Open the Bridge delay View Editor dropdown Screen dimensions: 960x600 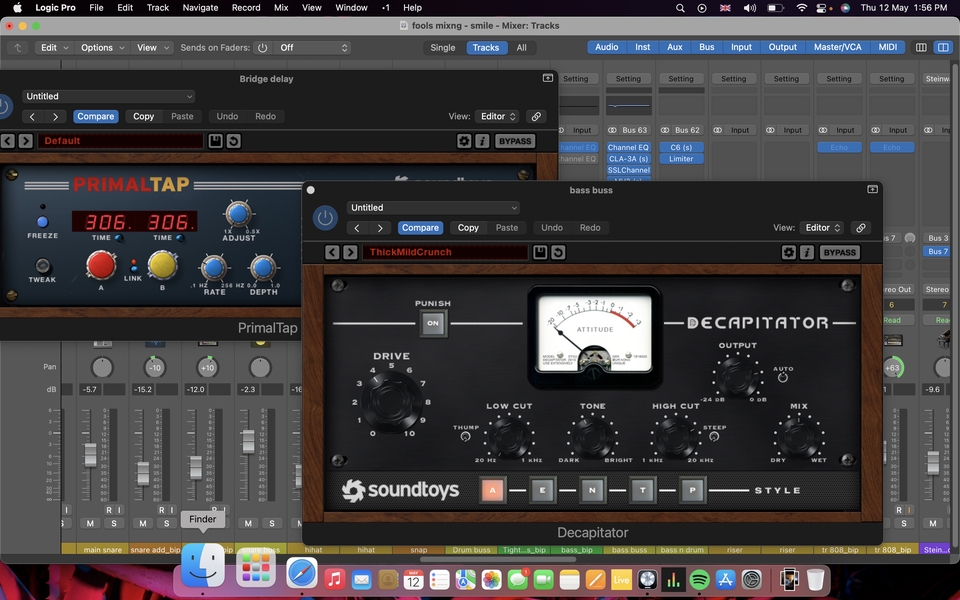click(x=497, y=116)
